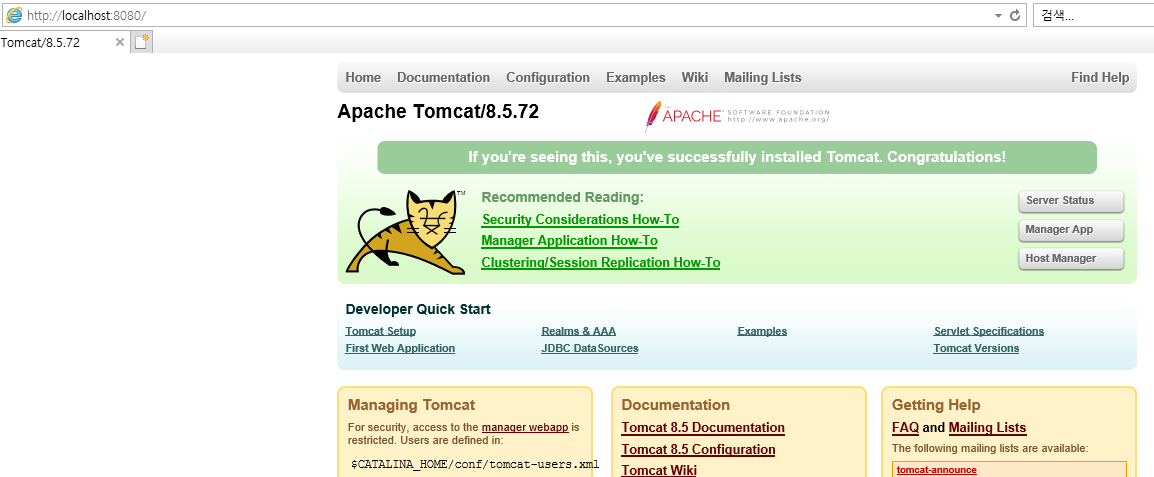Click the Internet Explorer page icon in address bar
This screenshot has height=477, width=1154.
tap(13, 15)
